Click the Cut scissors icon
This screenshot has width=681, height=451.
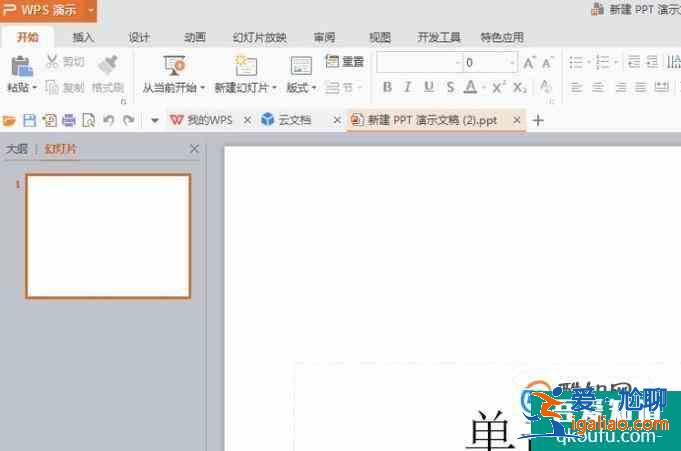(x=52, y=62)
